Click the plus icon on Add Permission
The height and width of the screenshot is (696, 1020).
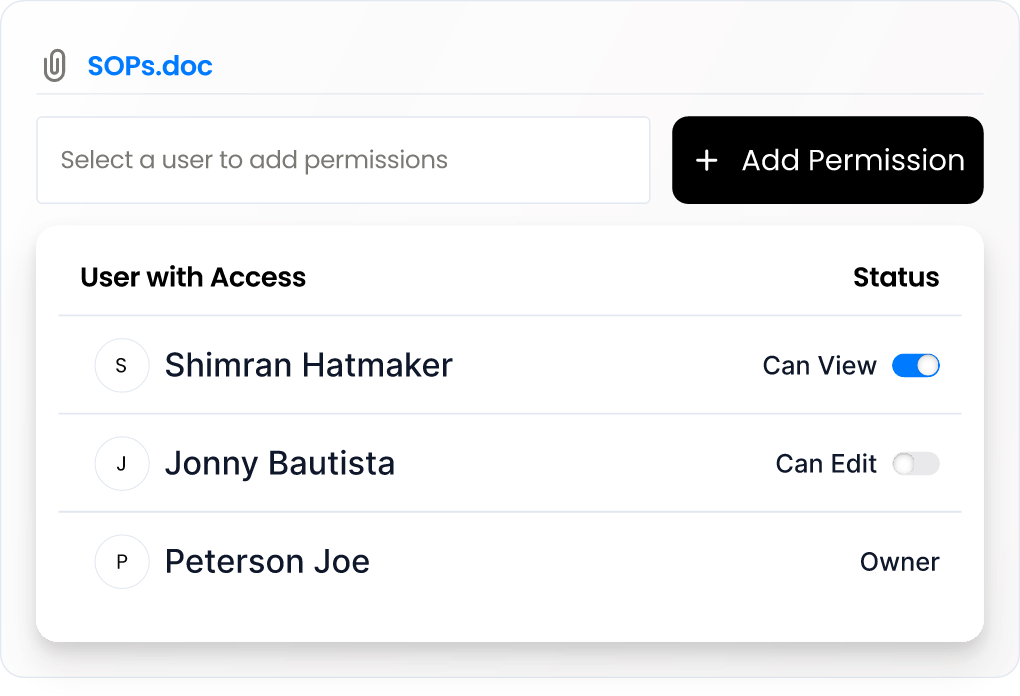tap(706, 160)
